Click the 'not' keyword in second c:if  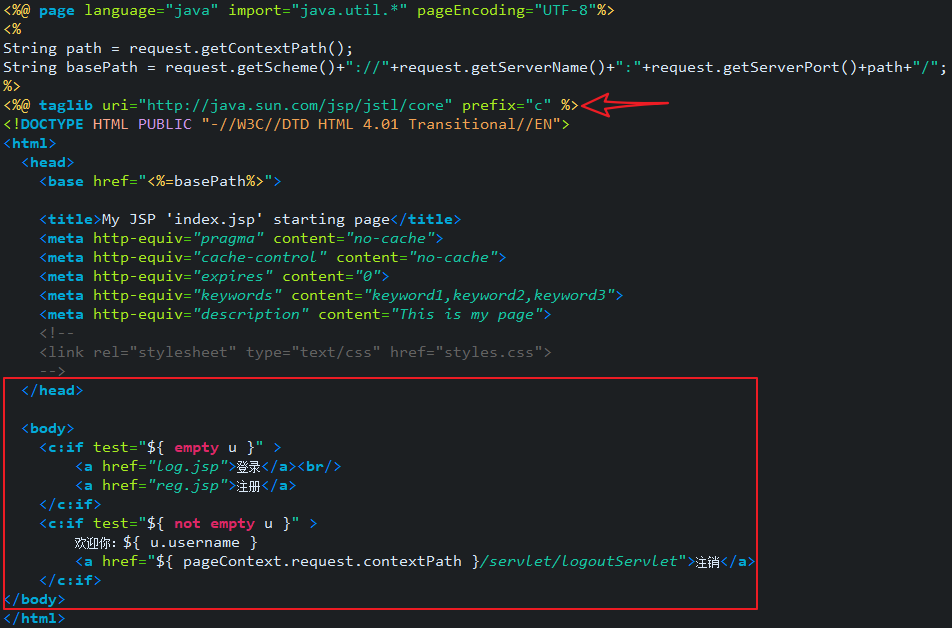(187, 523)
